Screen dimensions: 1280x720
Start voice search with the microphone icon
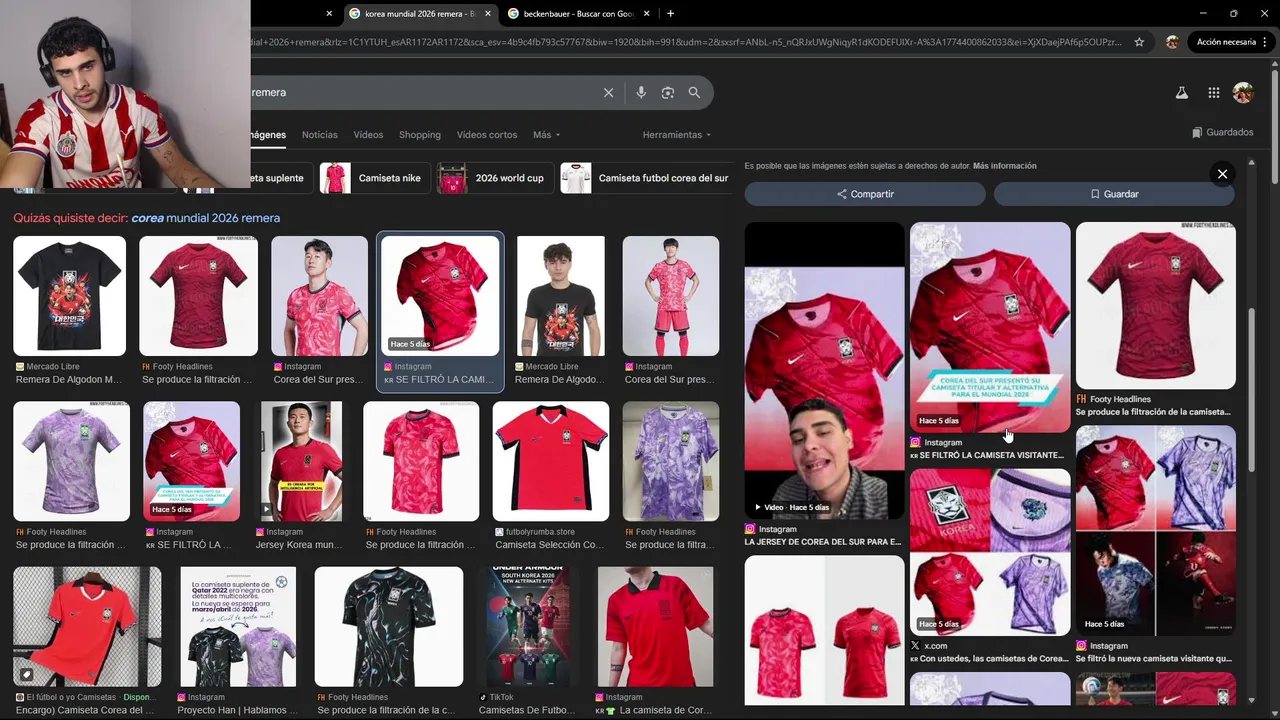click(641, 93)
